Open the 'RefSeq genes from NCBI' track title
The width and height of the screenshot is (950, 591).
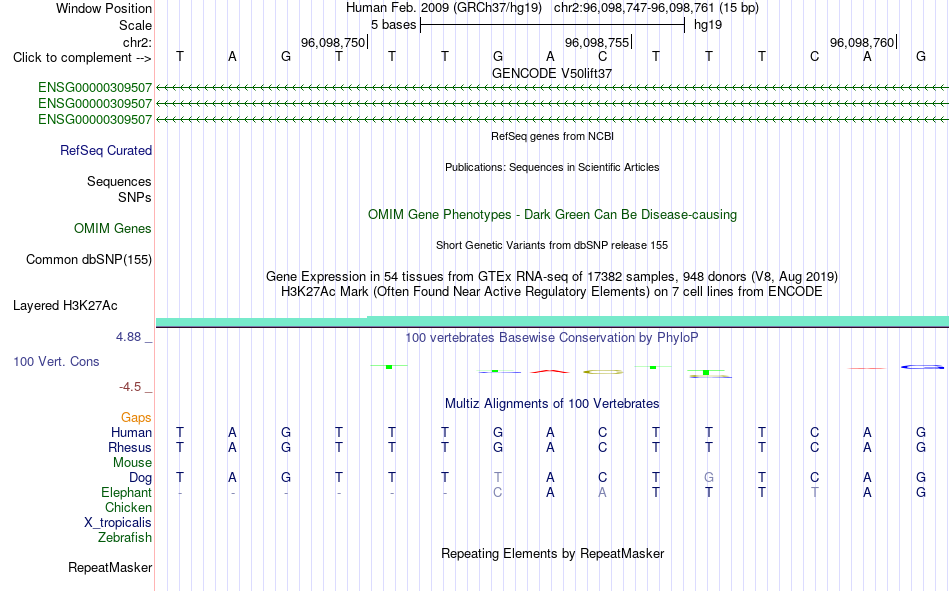552,136
